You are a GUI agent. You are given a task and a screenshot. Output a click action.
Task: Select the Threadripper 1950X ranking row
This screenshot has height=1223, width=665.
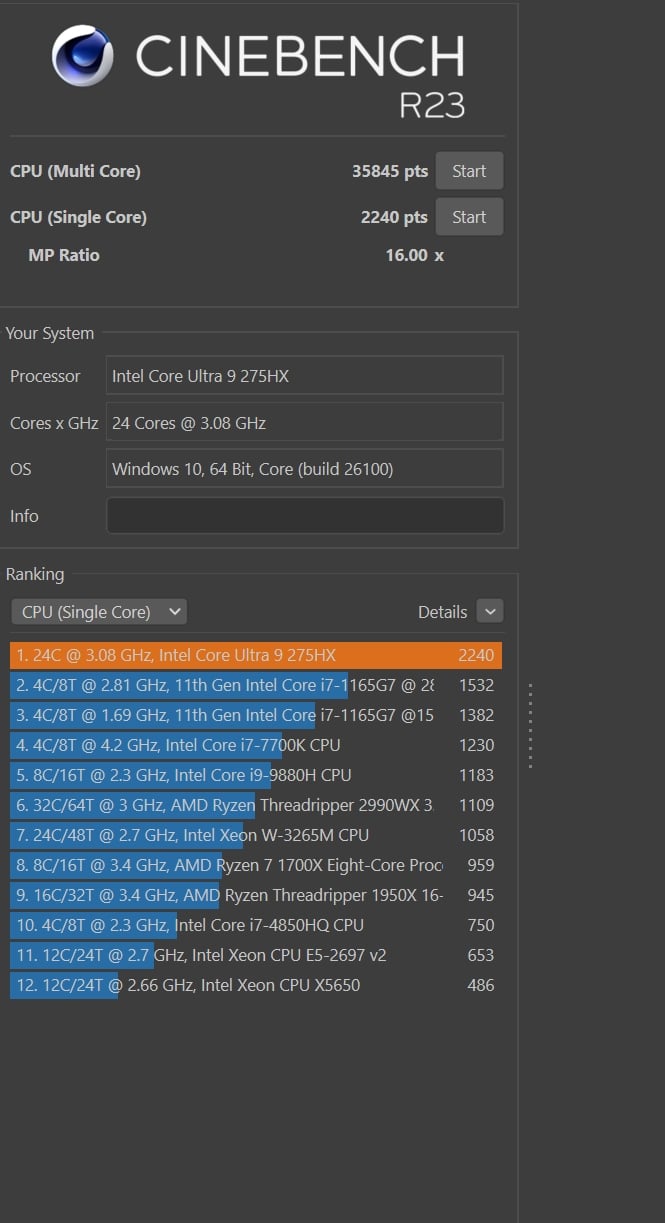pos(255,895)
